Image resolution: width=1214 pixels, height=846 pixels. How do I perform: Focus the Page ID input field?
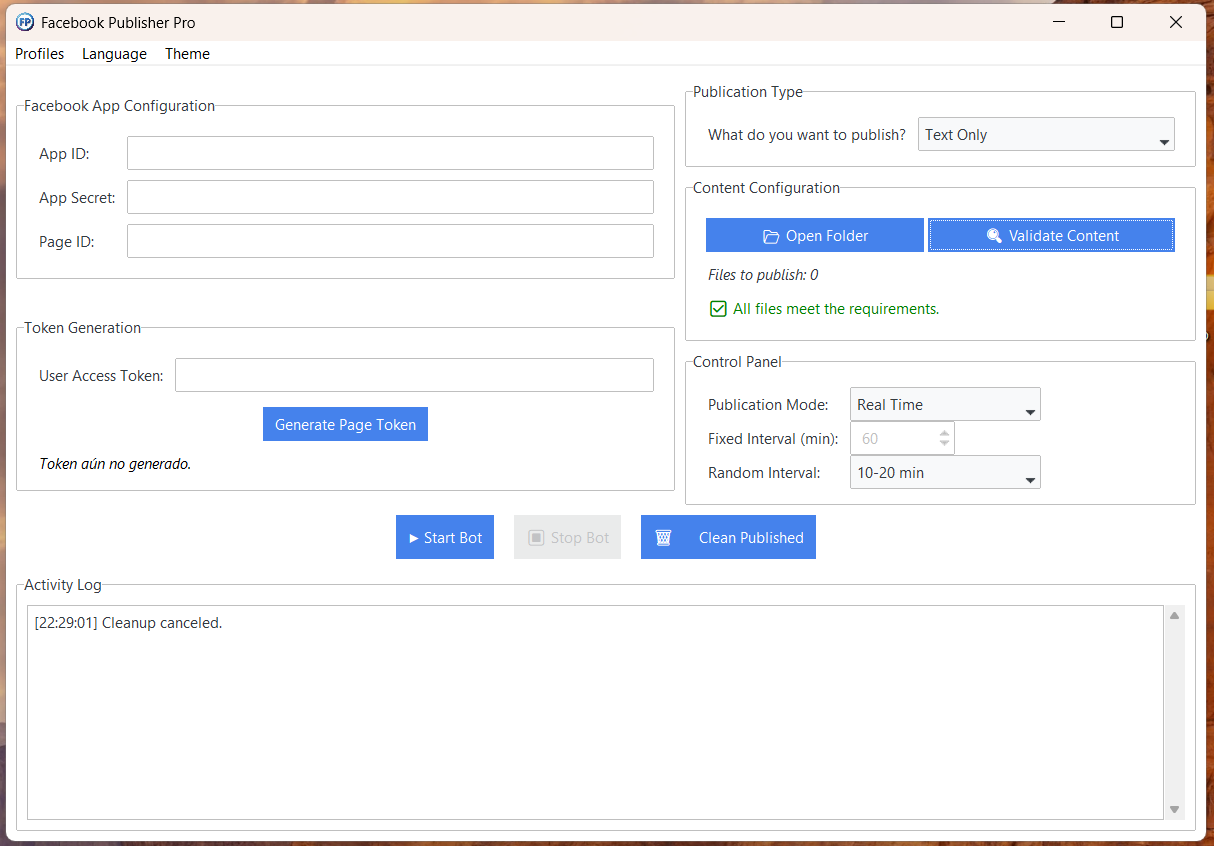click(390, 241)
